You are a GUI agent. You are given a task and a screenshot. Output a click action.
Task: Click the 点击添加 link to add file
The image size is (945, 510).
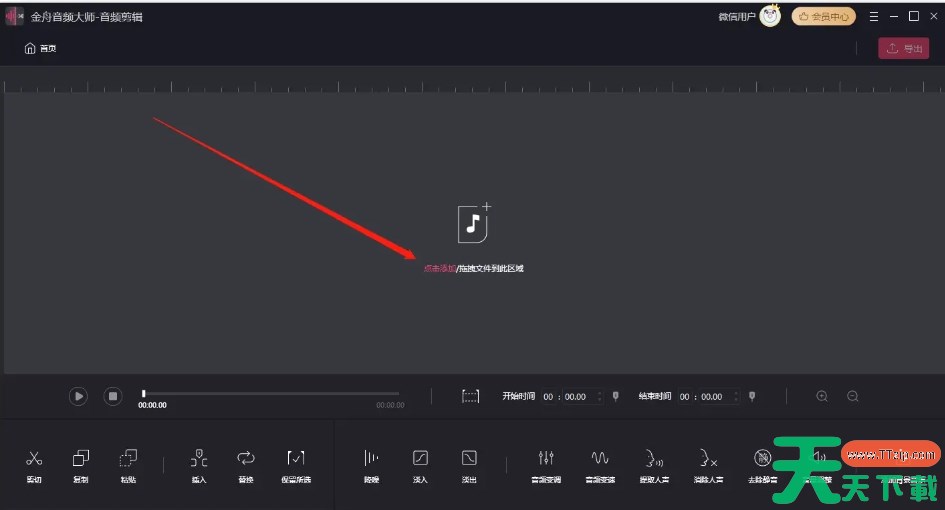[439, 268]
